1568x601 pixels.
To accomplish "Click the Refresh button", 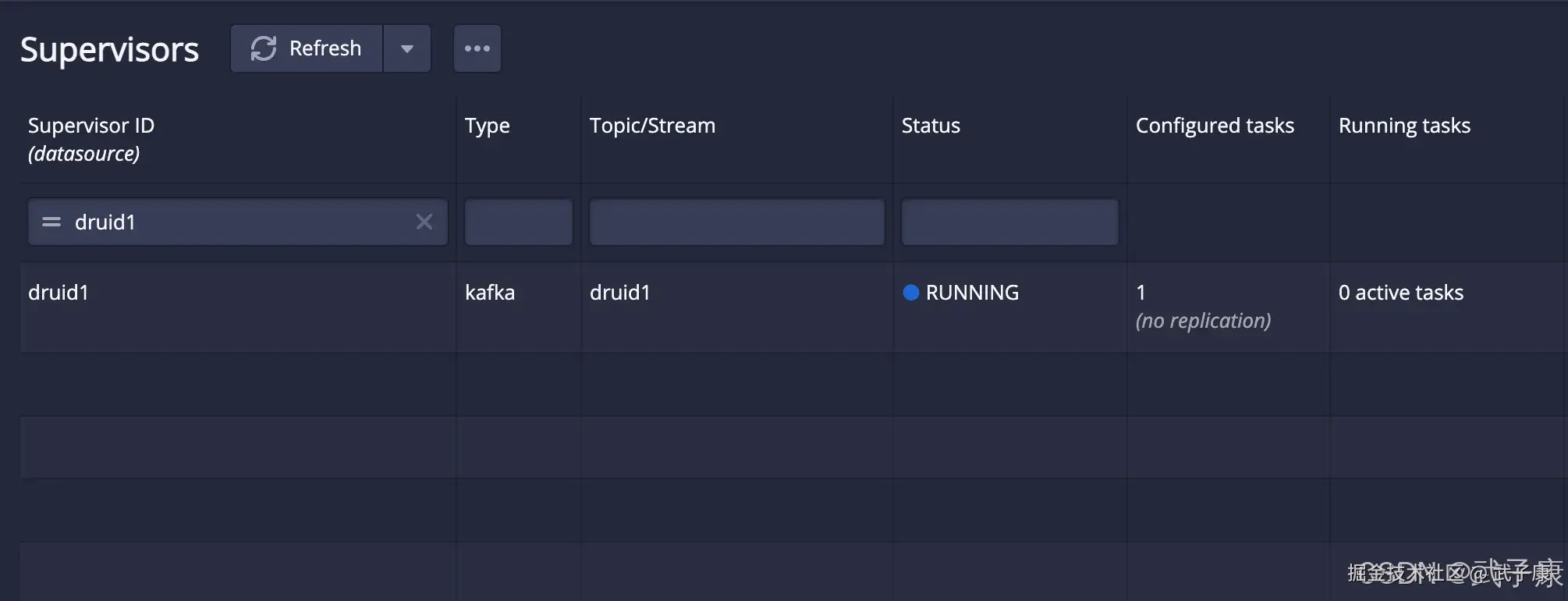I will (307, 48).
